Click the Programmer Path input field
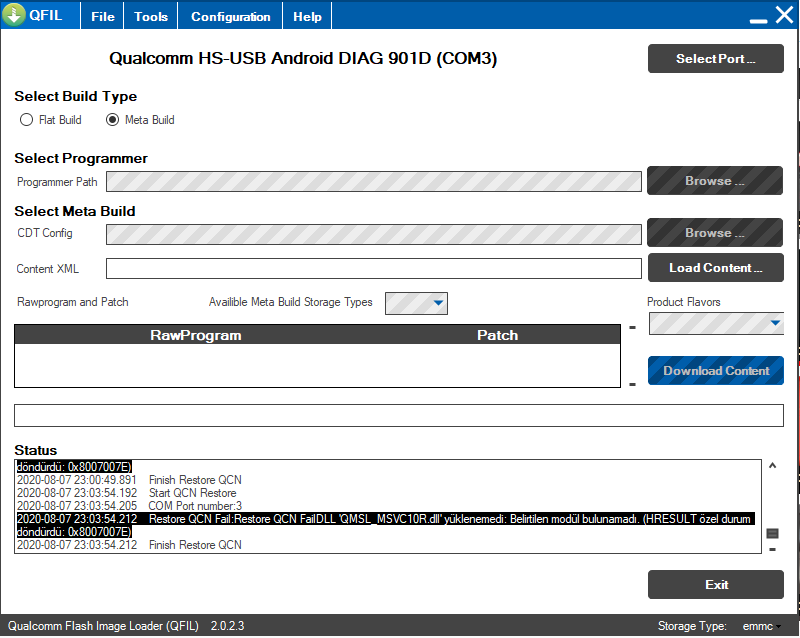800x638 pixels. point(373,182)
